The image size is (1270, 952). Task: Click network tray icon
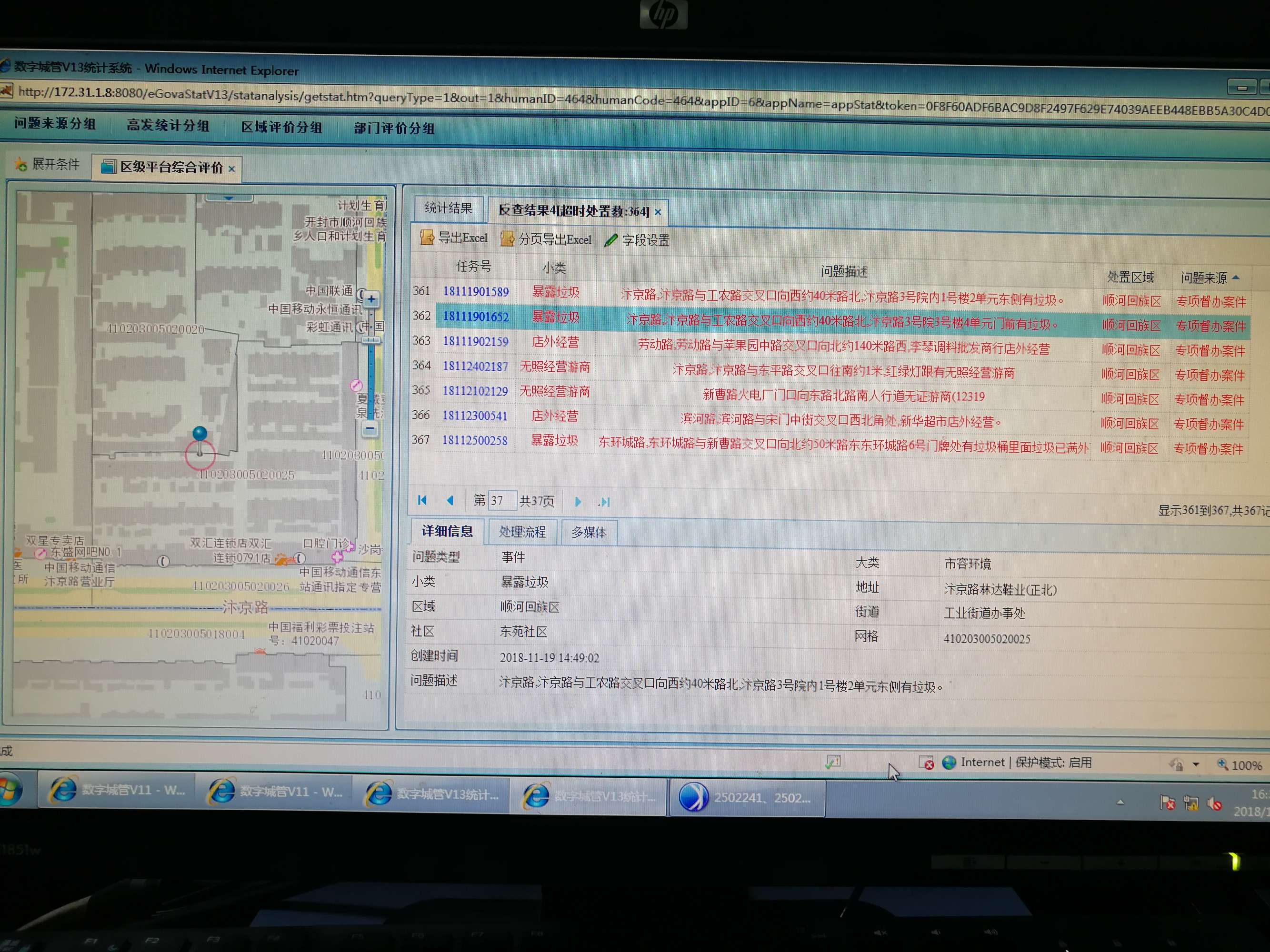1191,803
